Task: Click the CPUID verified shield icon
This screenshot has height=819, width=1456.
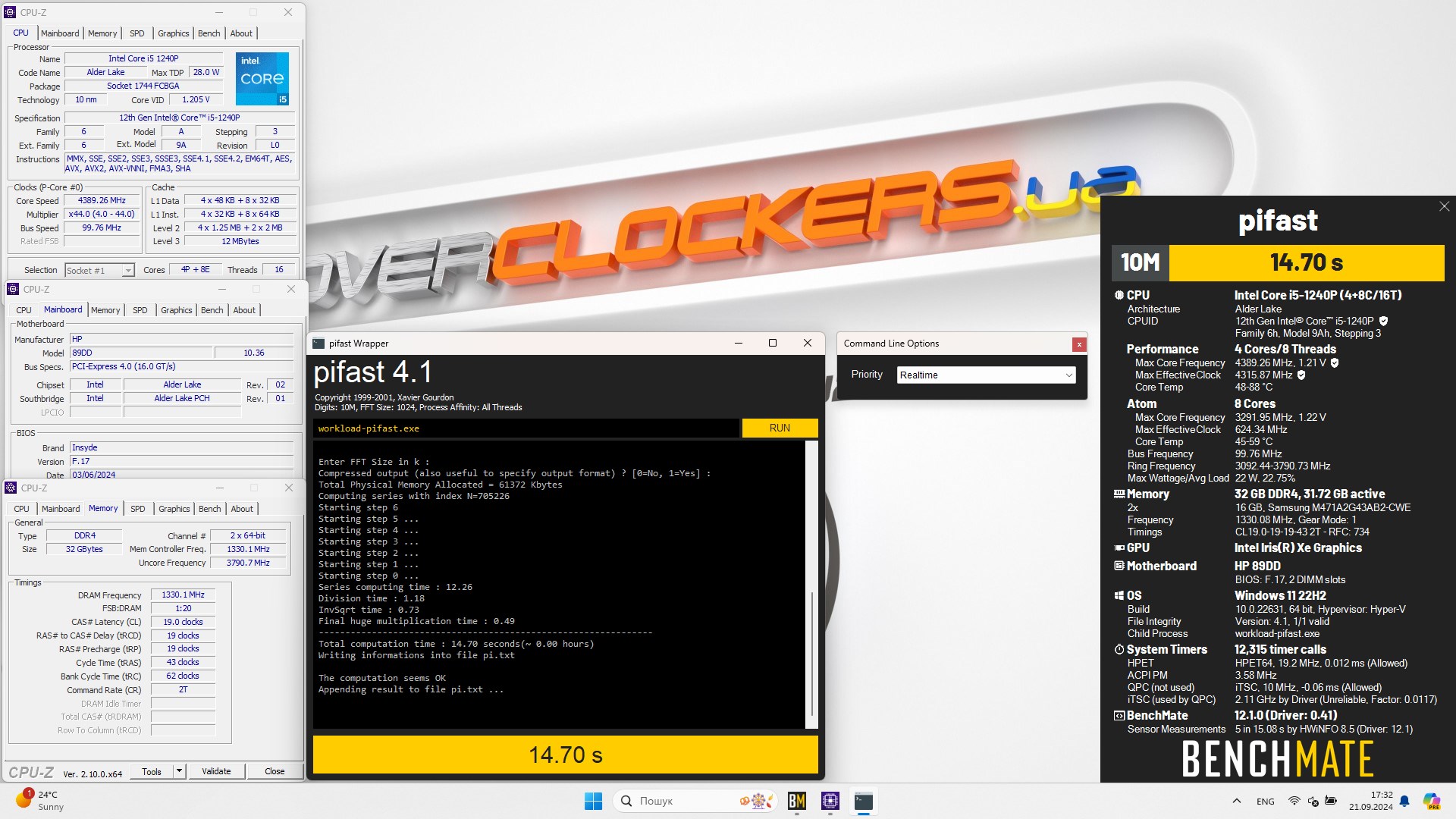Action: click(1383, 321)
